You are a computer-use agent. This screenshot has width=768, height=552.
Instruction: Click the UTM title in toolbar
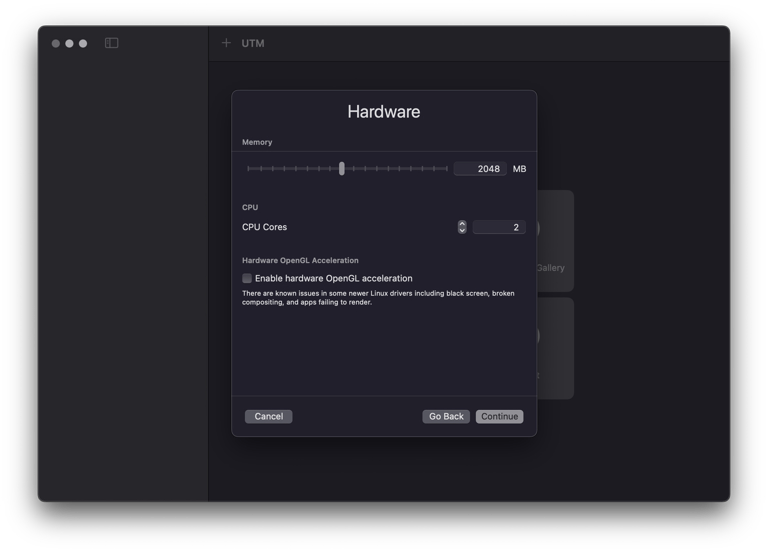[x=253, y=43]
